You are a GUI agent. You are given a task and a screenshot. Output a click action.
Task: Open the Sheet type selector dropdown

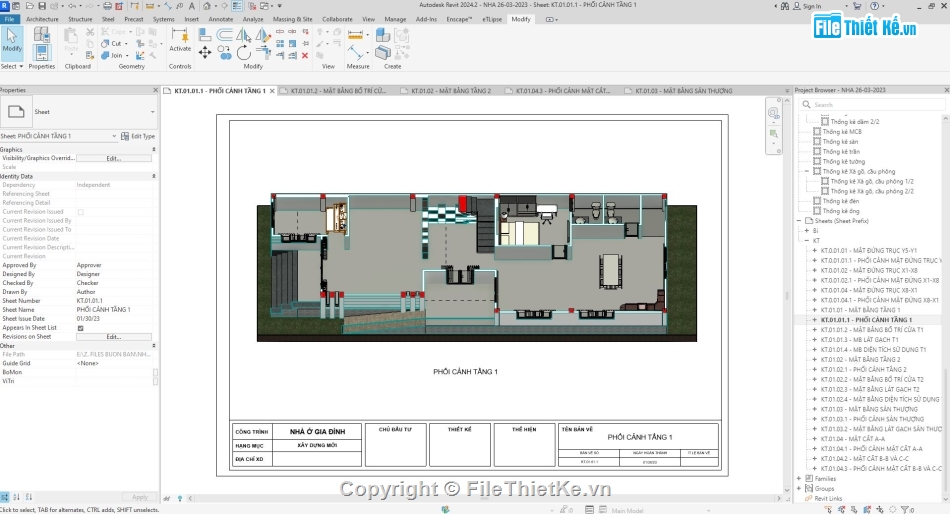[152, 112]
